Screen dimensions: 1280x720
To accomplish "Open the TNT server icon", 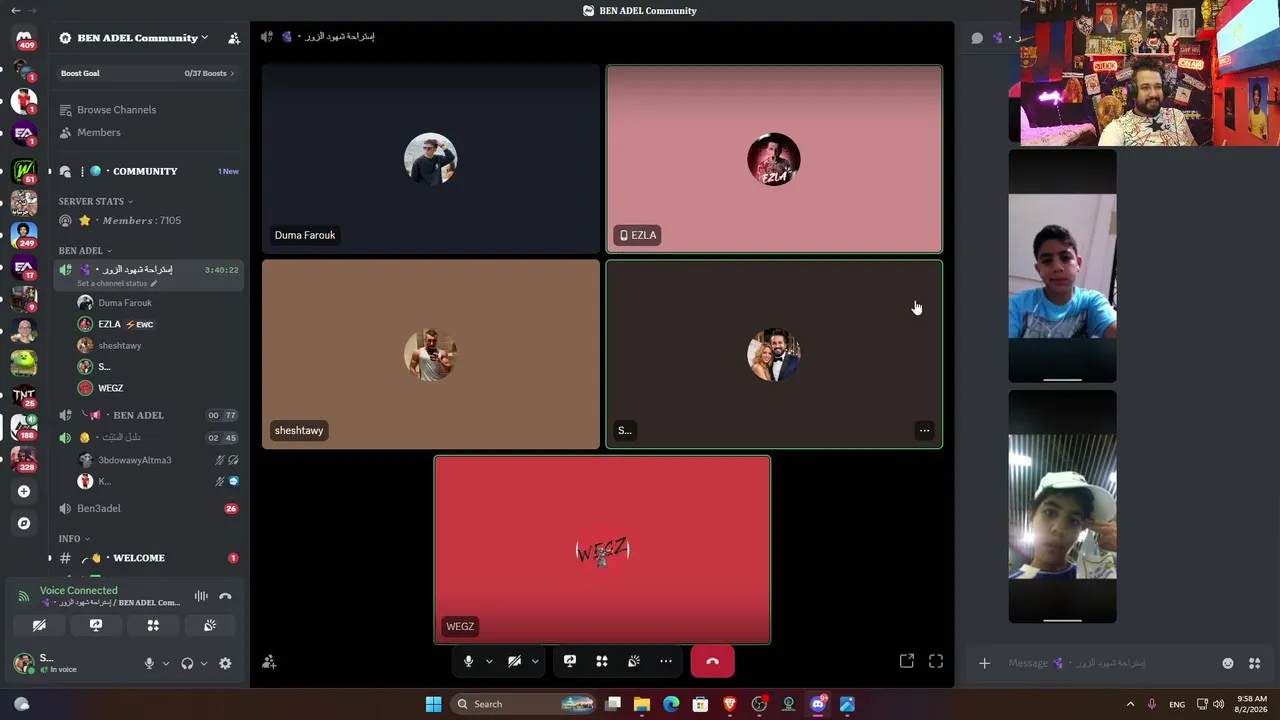I will pos(24,396).
